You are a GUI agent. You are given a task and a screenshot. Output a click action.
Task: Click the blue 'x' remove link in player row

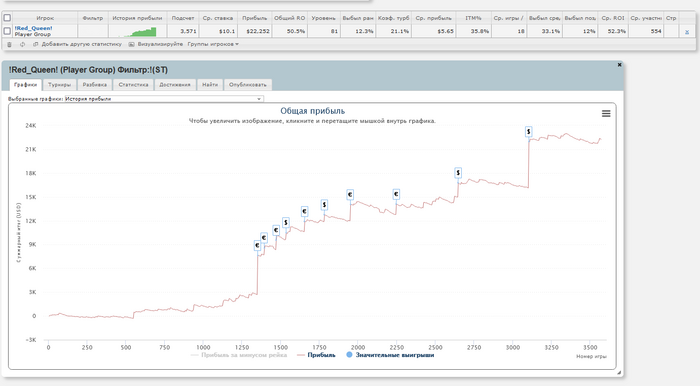coord(687,32)
